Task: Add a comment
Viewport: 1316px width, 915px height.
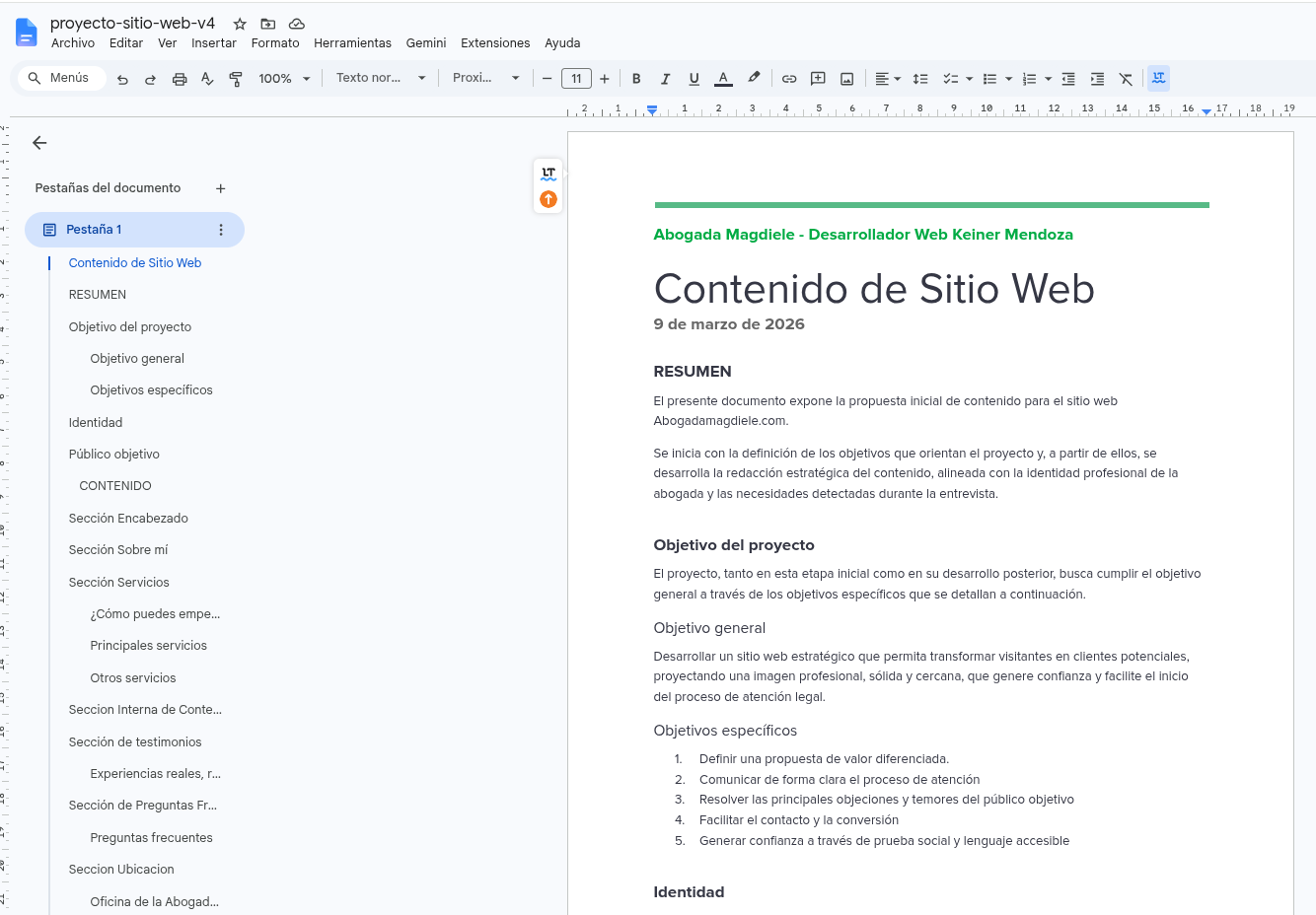Action: (818, 79)
